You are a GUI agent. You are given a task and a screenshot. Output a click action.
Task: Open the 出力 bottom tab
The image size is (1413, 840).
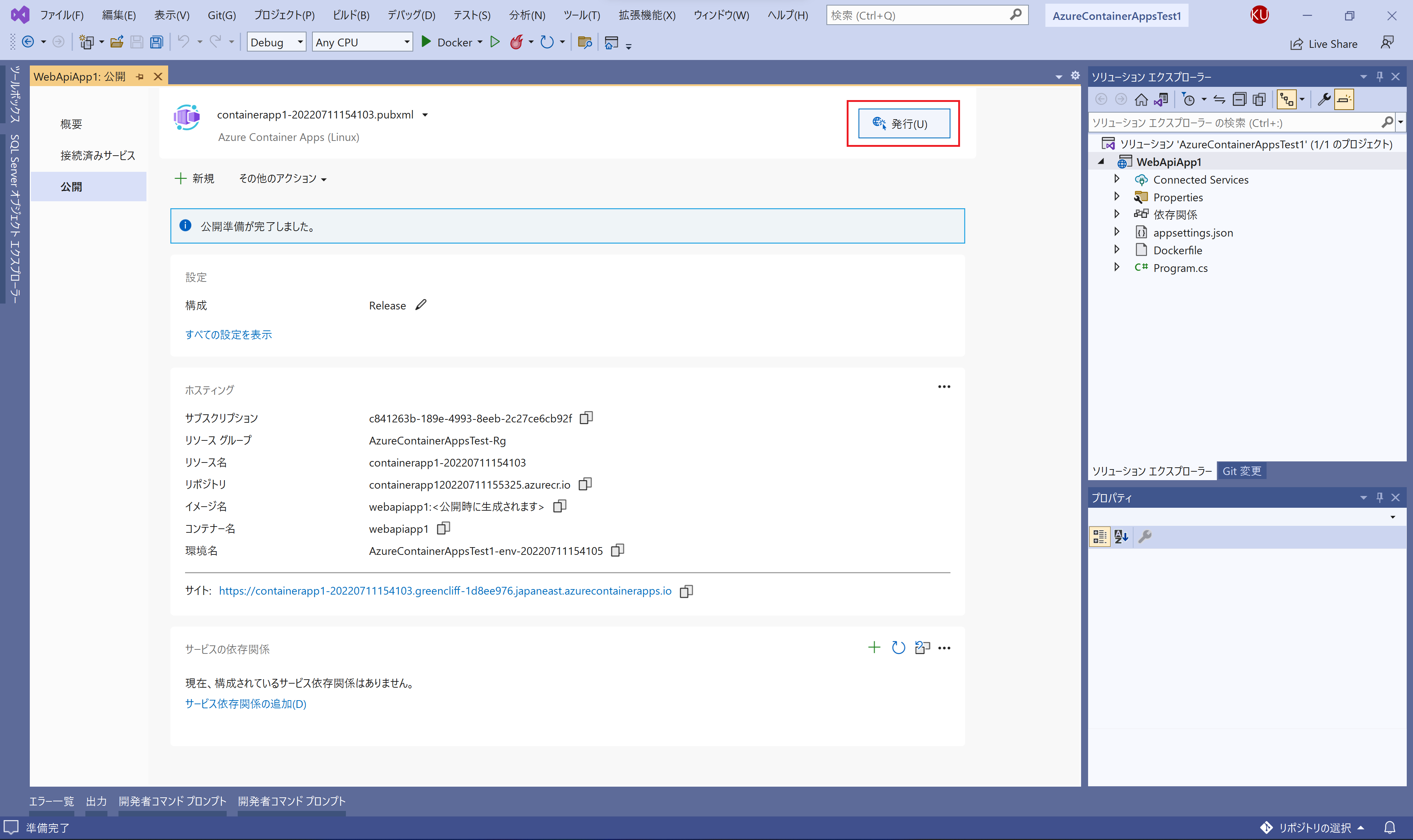pyautogui.click(x=96, y=801)
